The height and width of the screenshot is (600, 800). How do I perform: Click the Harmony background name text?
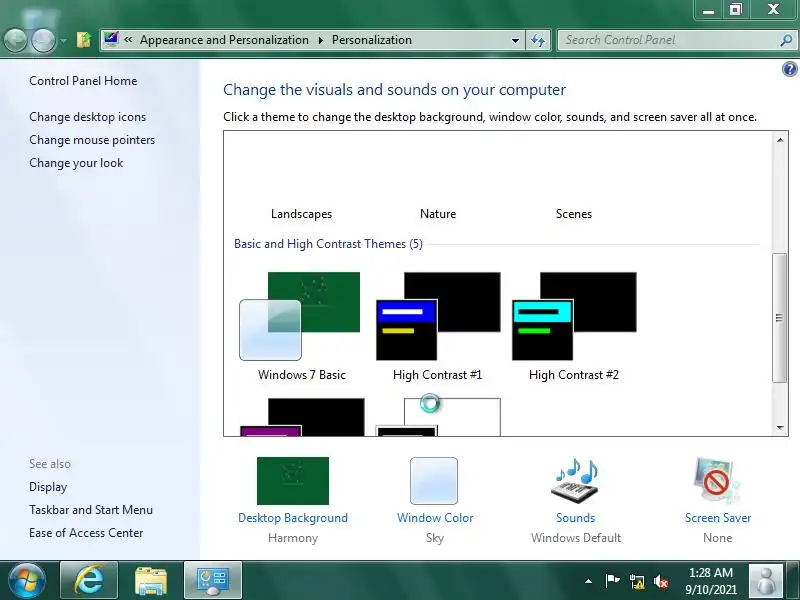[x=293, y=538]
